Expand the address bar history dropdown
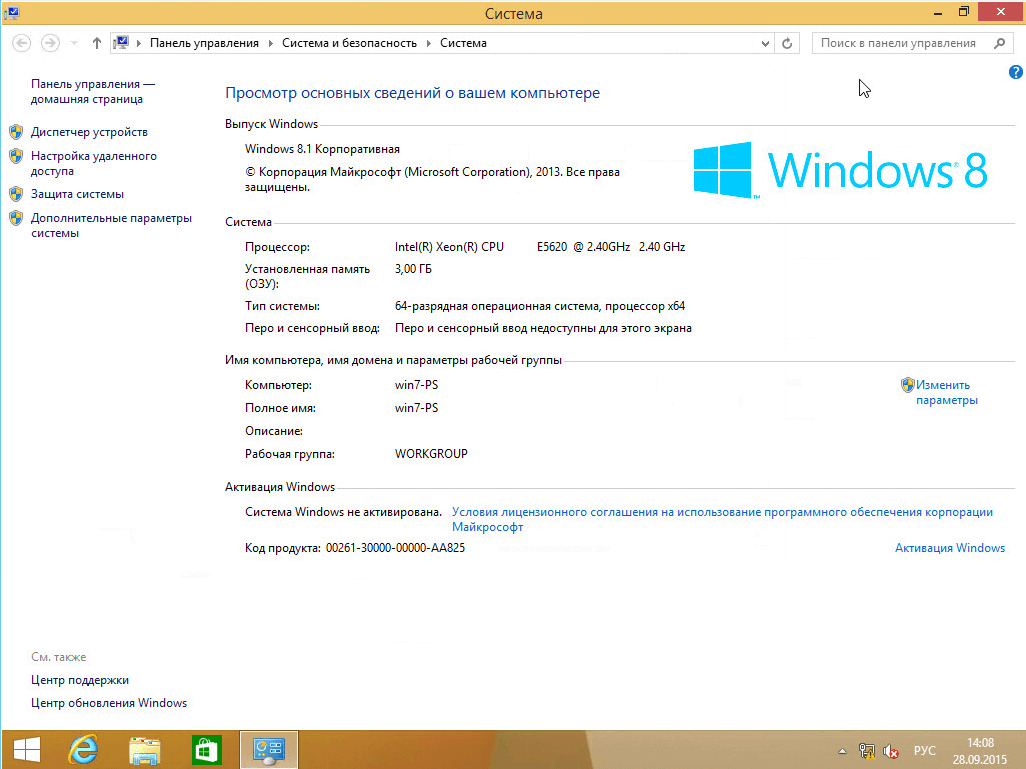The height and width of the screenshot is (769, 1026). pyautogui.click(x=766, y=43)
